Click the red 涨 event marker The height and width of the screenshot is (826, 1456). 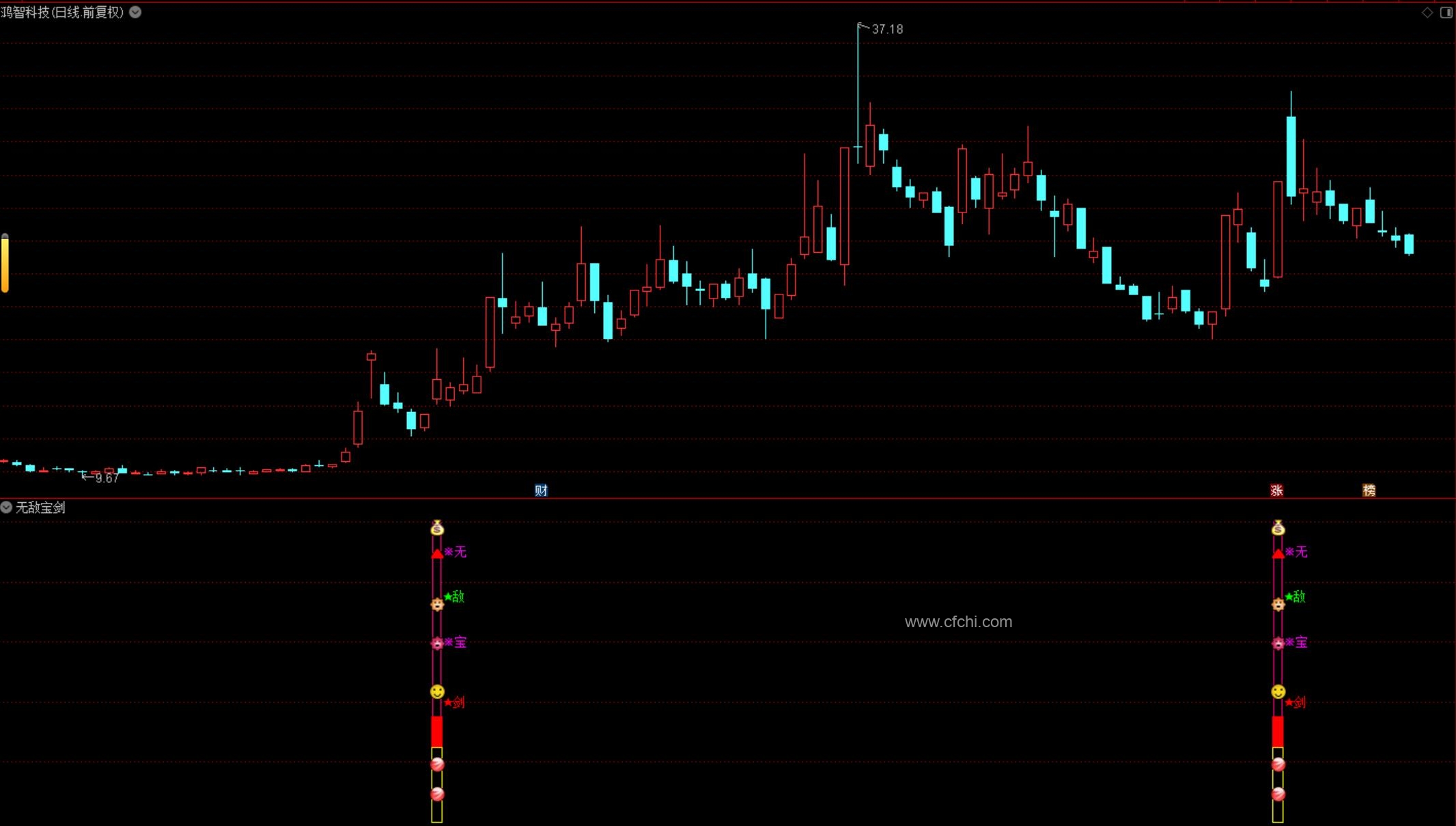(x=1276, y=490)
